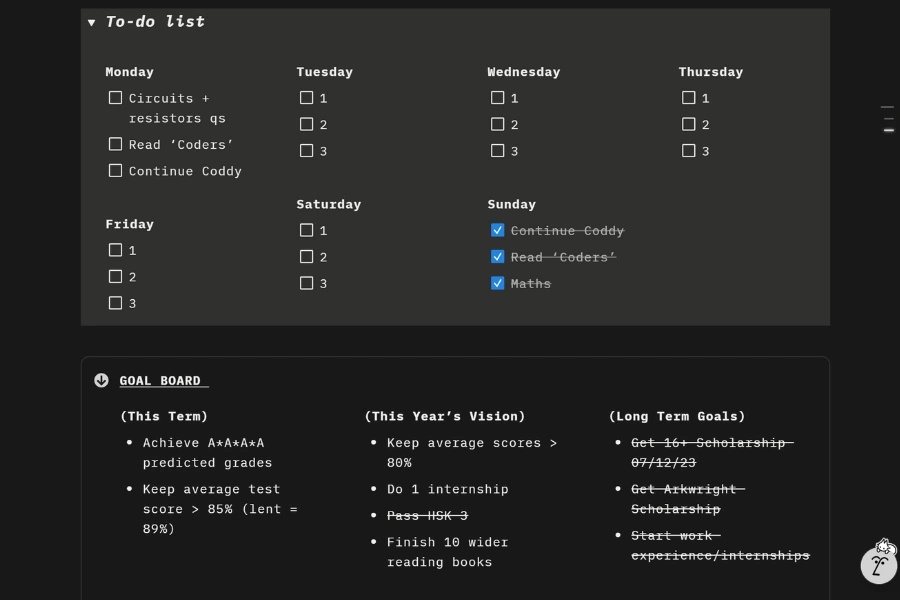Tick Monday's 'Read 'Coders'' checkbox

(x=115, y=144)
